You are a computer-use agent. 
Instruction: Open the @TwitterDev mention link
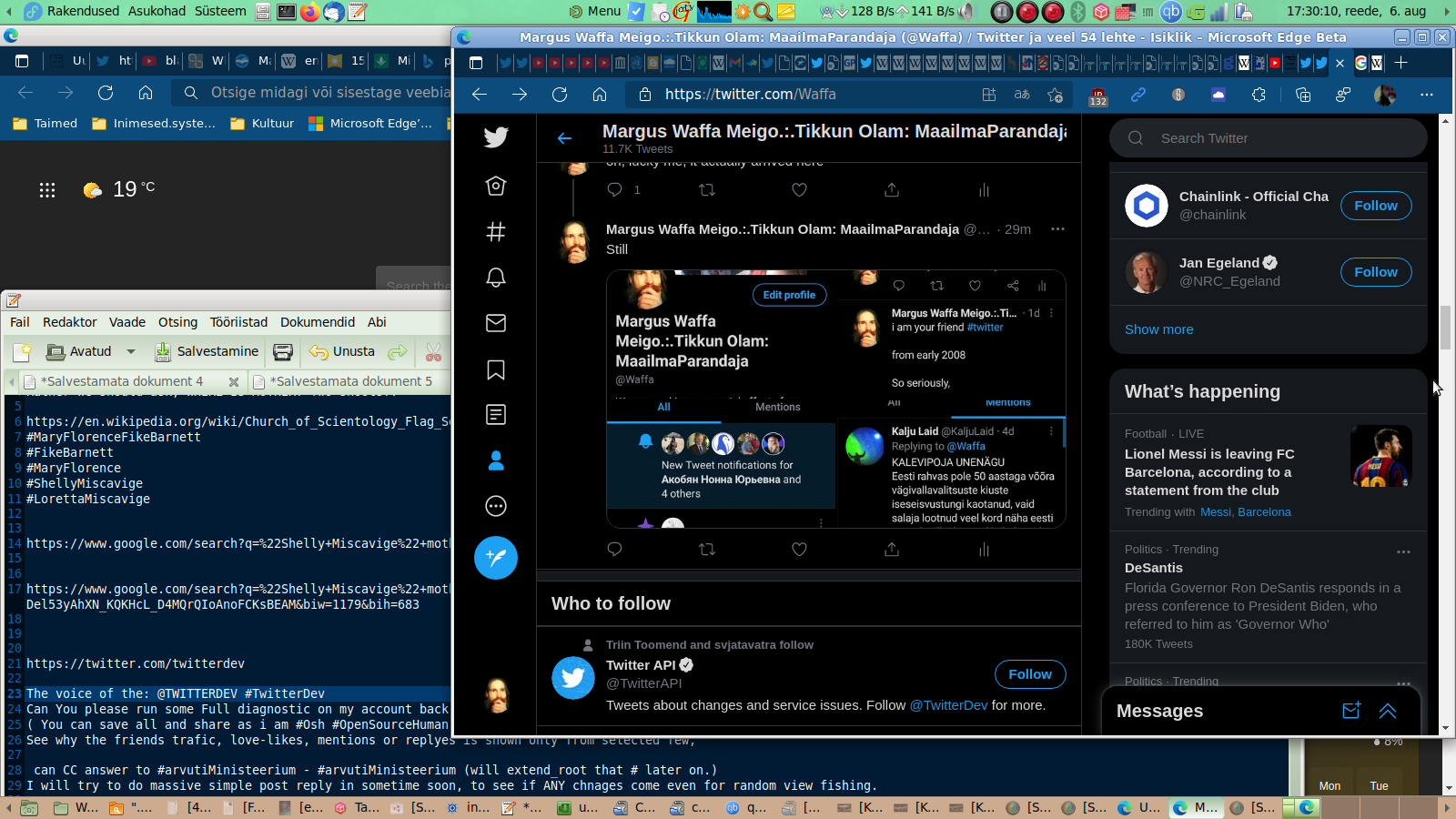948,705
